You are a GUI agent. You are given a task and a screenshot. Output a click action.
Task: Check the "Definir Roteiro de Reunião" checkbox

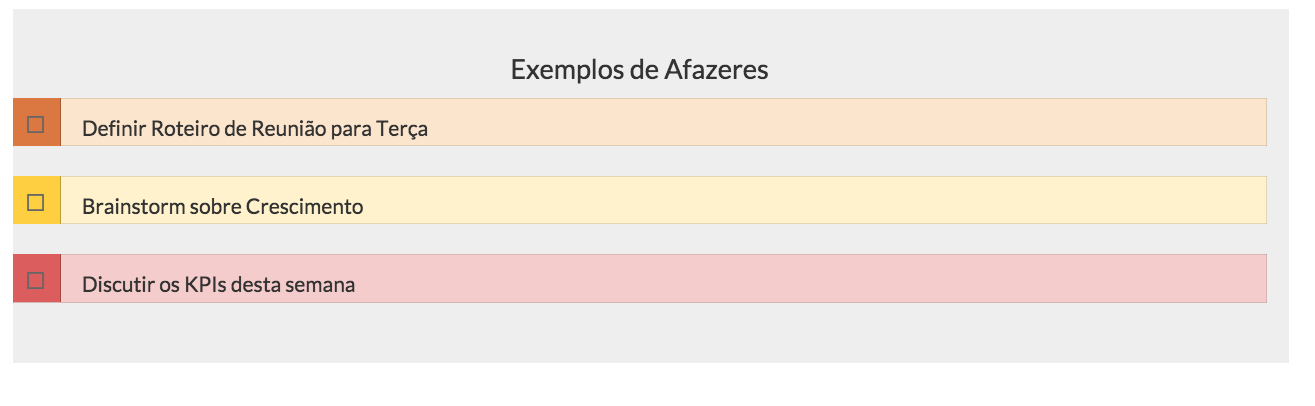click(36, 124)
